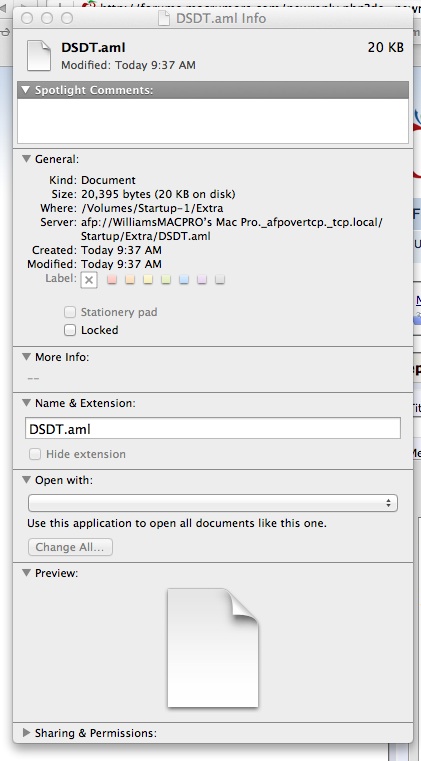Click into the Spotlight Comments text area
The image size is (421, 761).
point(213,121)
